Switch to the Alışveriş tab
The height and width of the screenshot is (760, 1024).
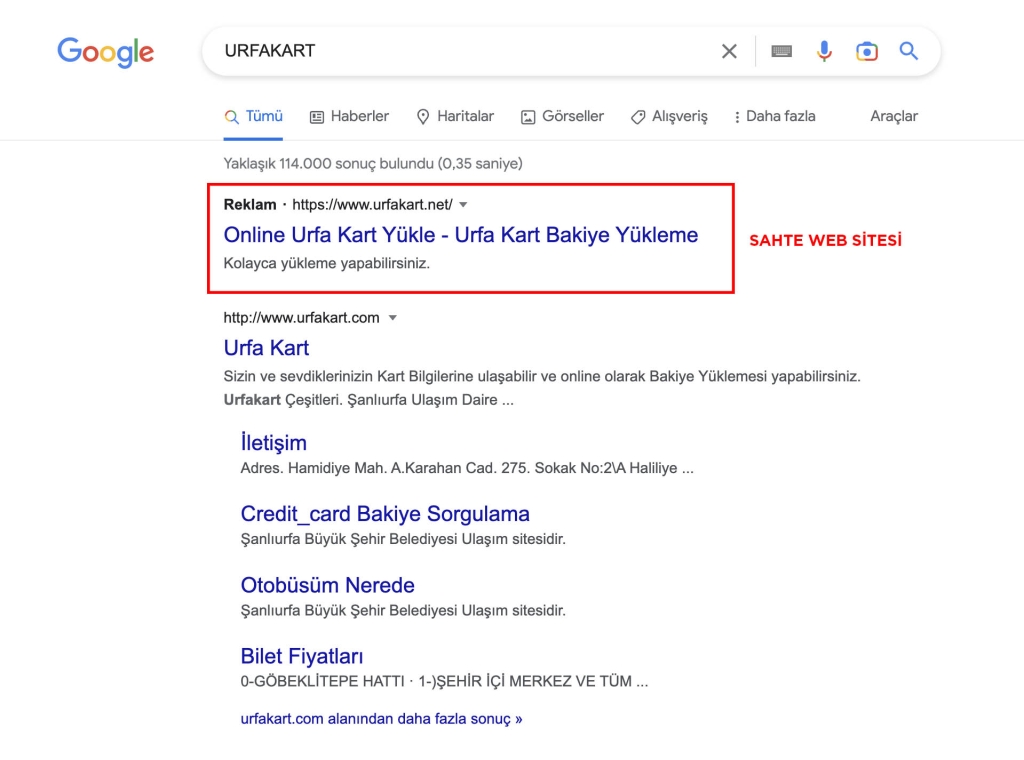point(669,116)
